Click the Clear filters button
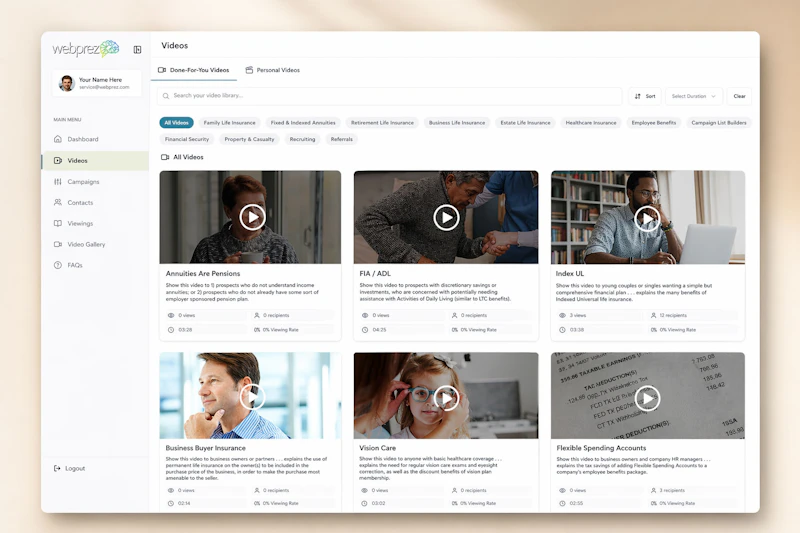 click(739, 96)
